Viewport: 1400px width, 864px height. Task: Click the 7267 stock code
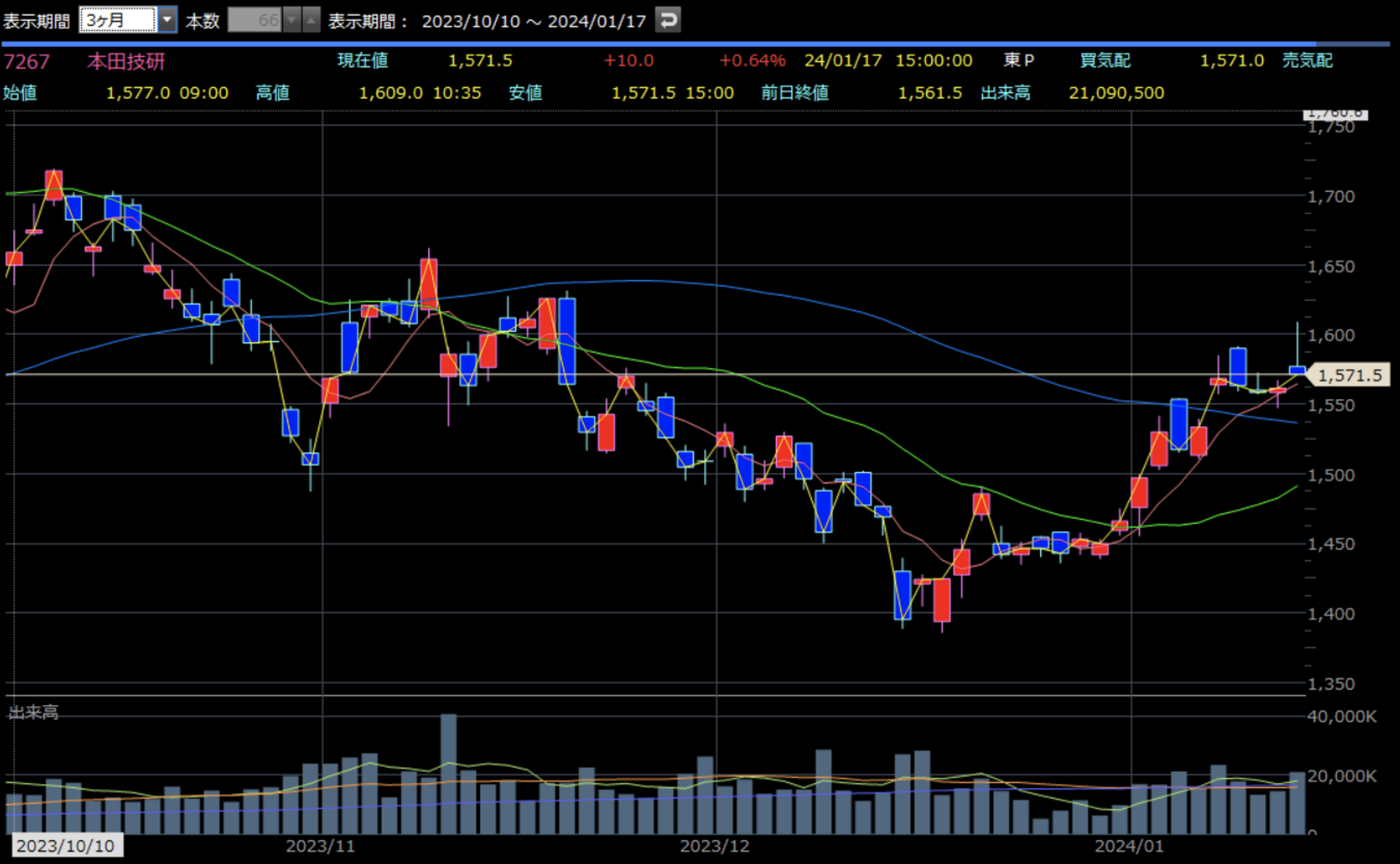[x=27, y=62]
